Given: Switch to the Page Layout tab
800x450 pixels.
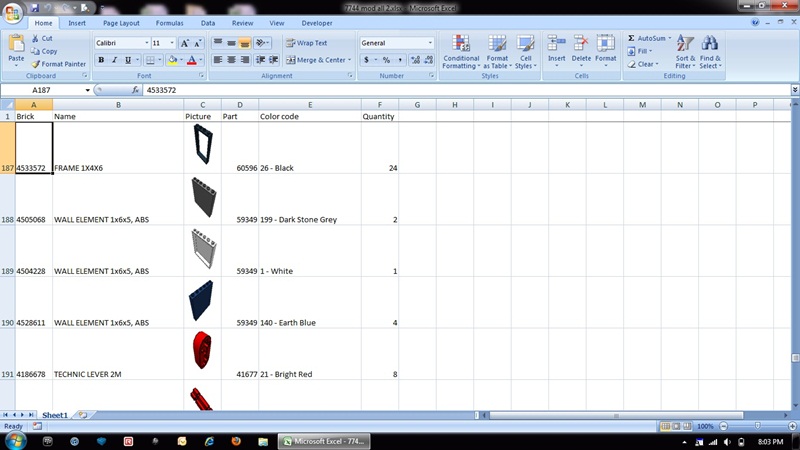Looking at the screenshot, I should (121, 22).
